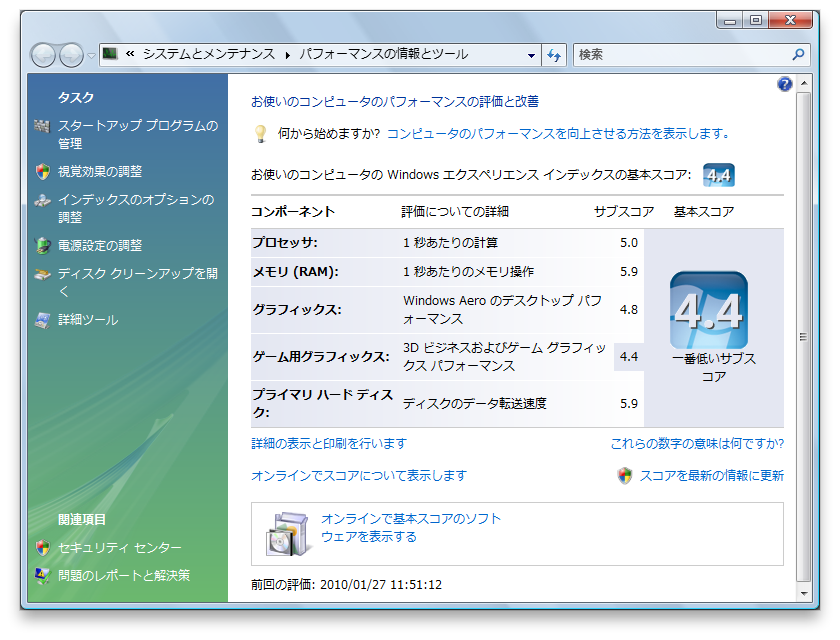Click the プロセッサ: row label

285,243
